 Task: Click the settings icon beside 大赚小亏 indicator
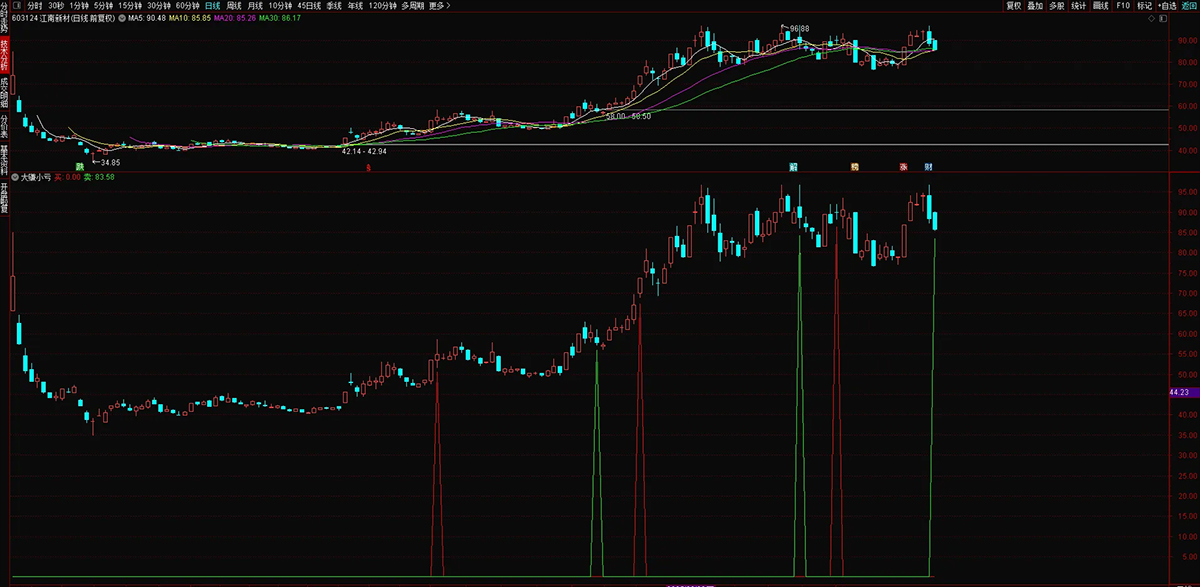click(15, 177)
